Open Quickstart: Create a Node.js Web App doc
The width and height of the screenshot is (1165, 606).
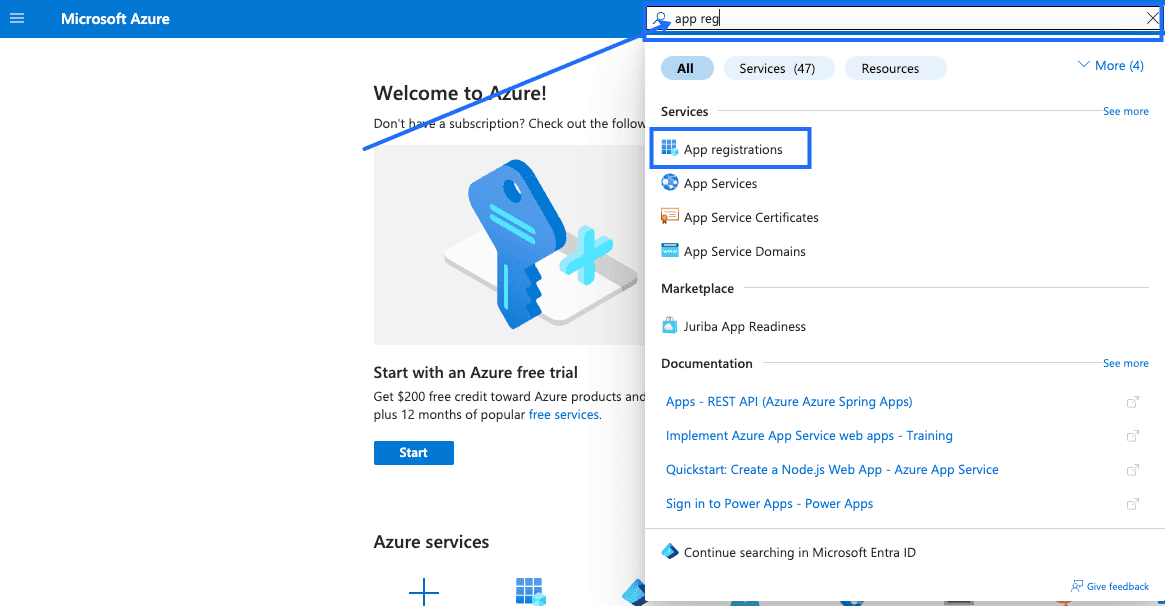pyautogui.click(x=832, y=470)
